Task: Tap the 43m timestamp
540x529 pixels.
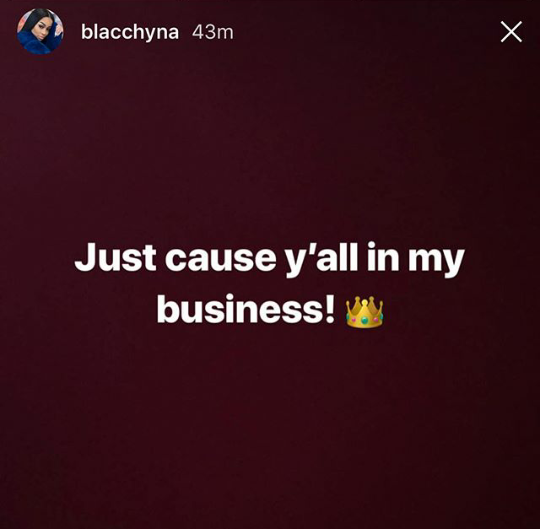Action: click(213, 32)
